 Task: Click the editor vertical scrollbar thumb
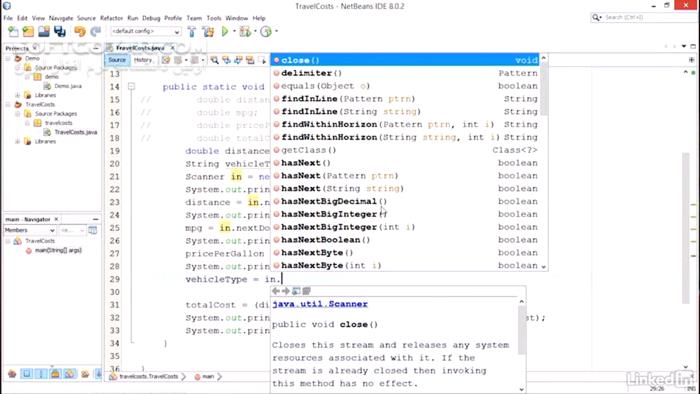[687, 228]
